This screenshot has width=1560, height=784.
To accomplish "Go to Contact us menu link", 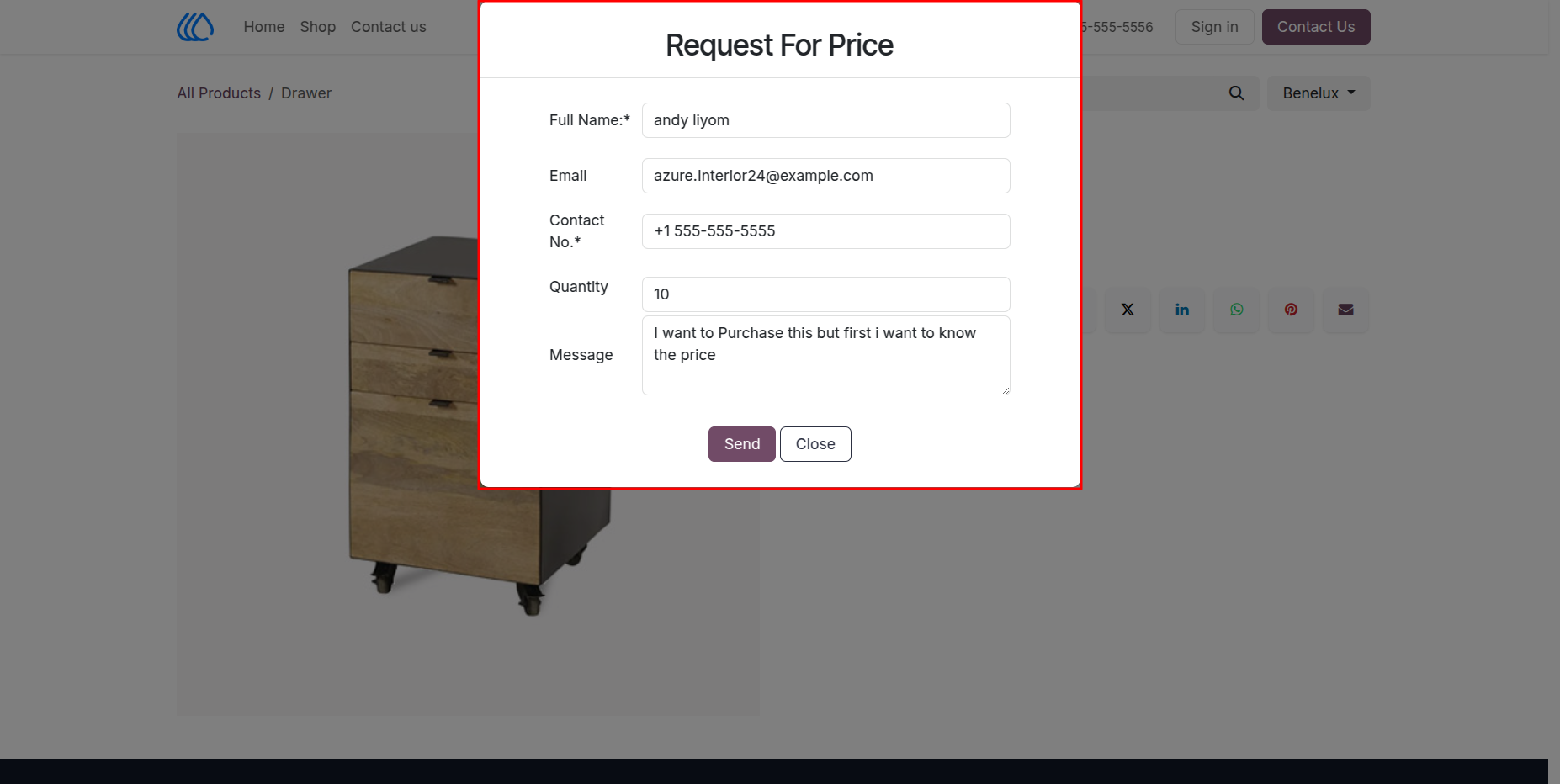I will (389, 27).
